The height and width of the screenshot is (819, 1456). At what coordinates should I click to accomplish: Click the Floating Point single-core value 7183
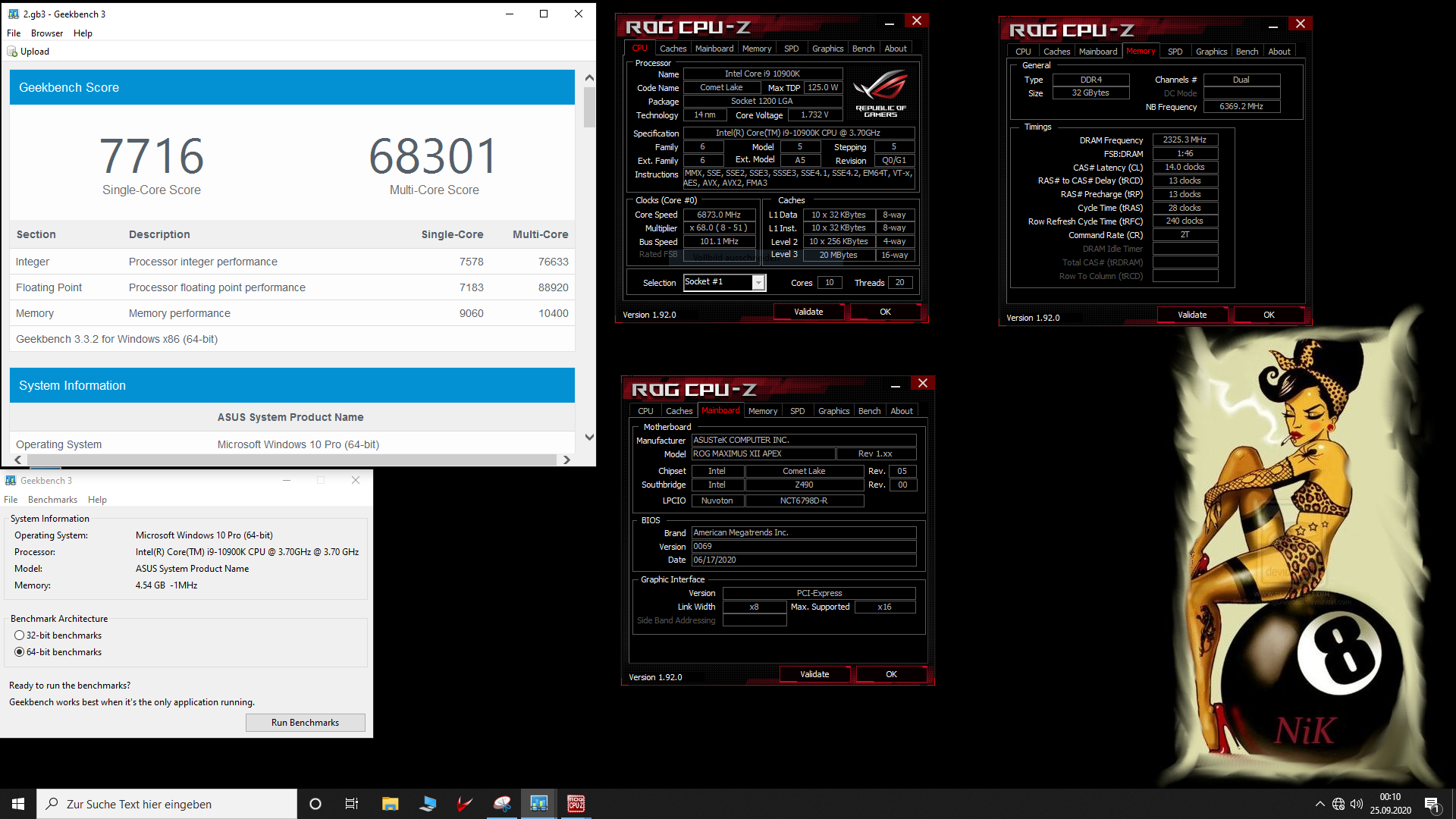pyautogui.click(x=471, y=287)
